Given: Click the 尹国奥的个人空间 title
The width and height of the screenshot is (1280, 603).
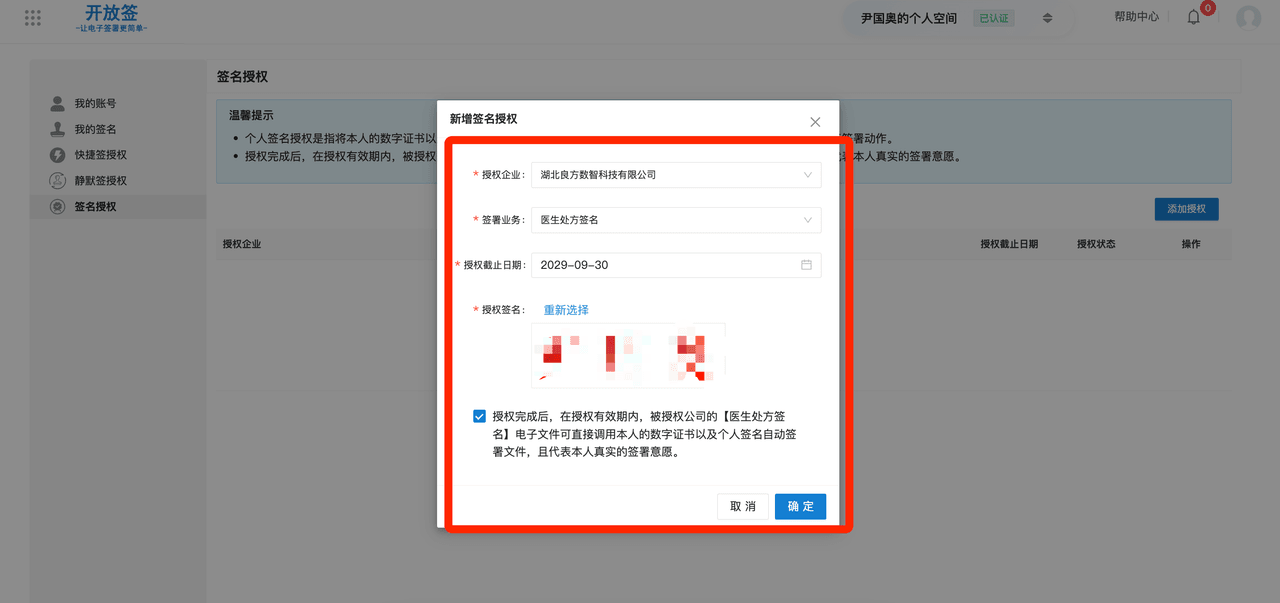Looking at the screenshot, I should coord(909,18).
